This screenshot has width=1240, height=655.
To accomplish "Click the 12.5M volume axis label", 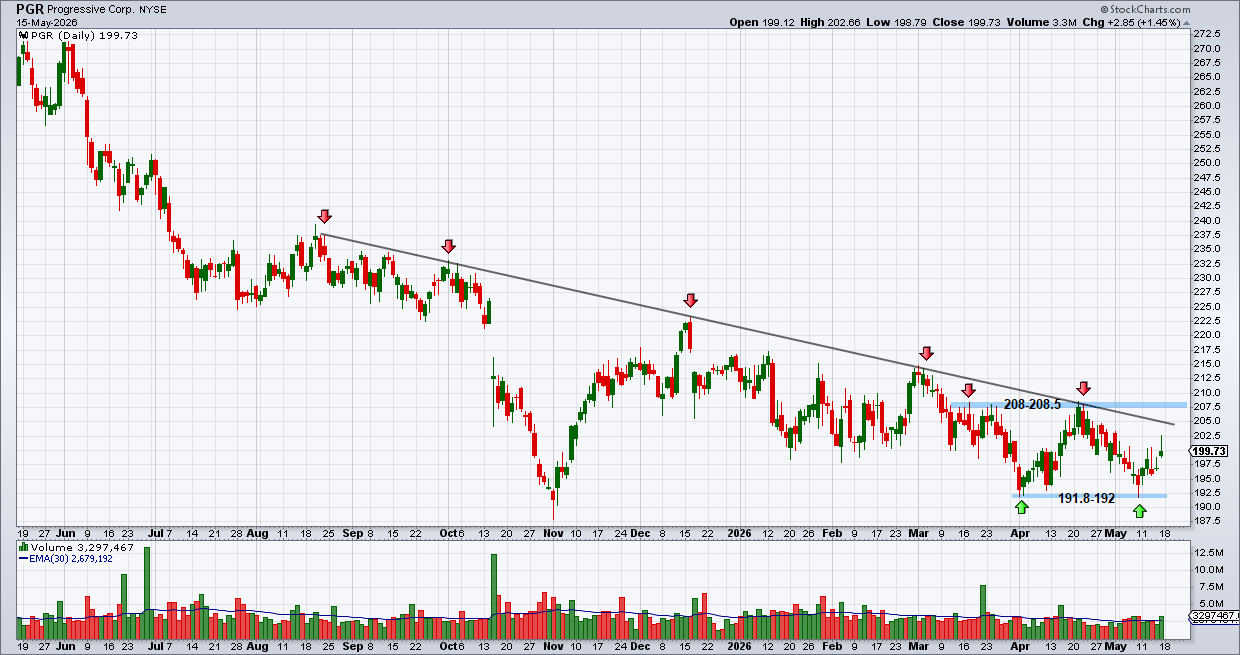I will click(1207, 552).
